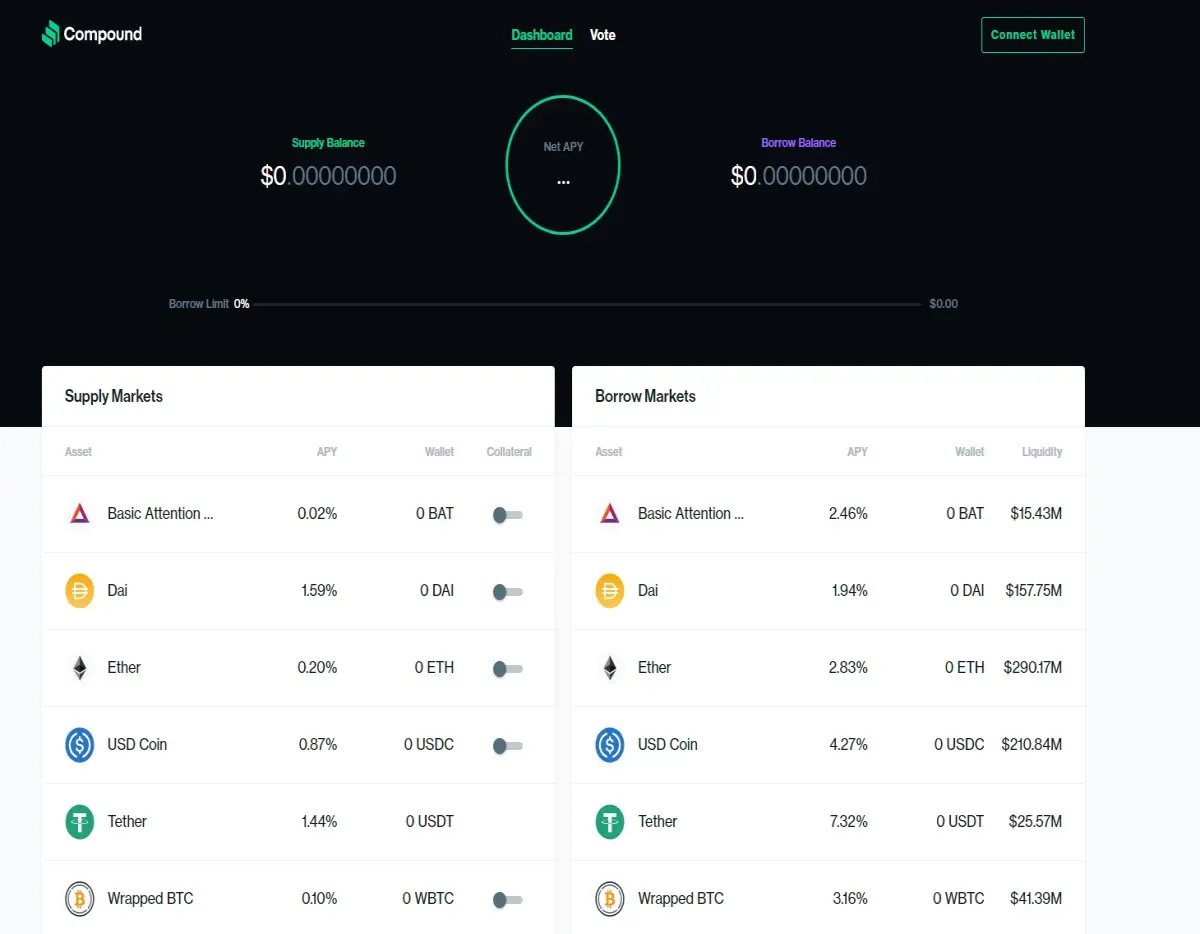The image size is (1200, 934).
Task: Click the USD Coin icon in Borrow Markets
Action: (x=609, y=744)
